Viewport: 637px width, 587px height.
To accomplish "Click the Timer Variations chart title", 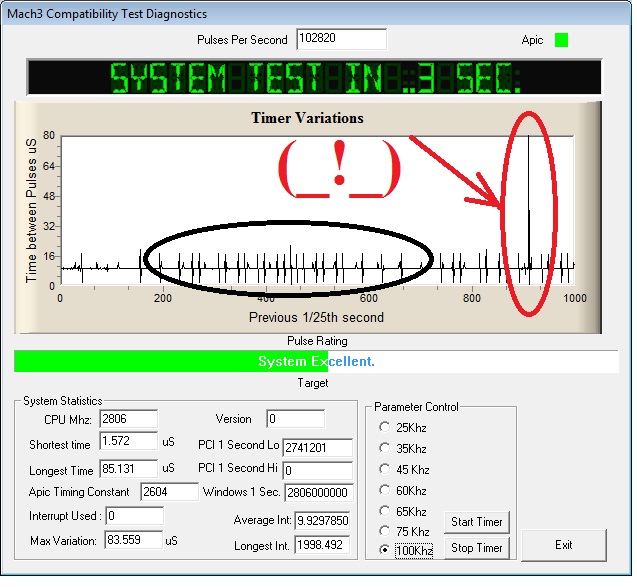I will click(307, 118).
